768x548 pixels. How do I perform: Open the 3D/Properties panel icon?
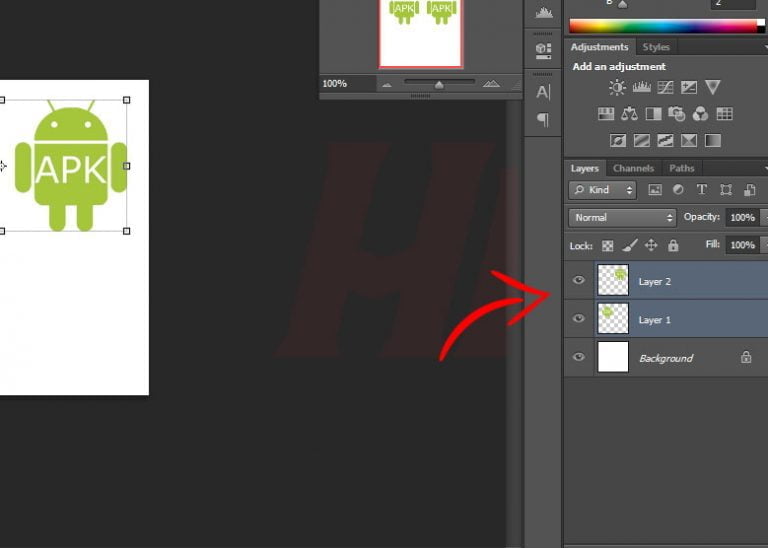click(543, 51)
